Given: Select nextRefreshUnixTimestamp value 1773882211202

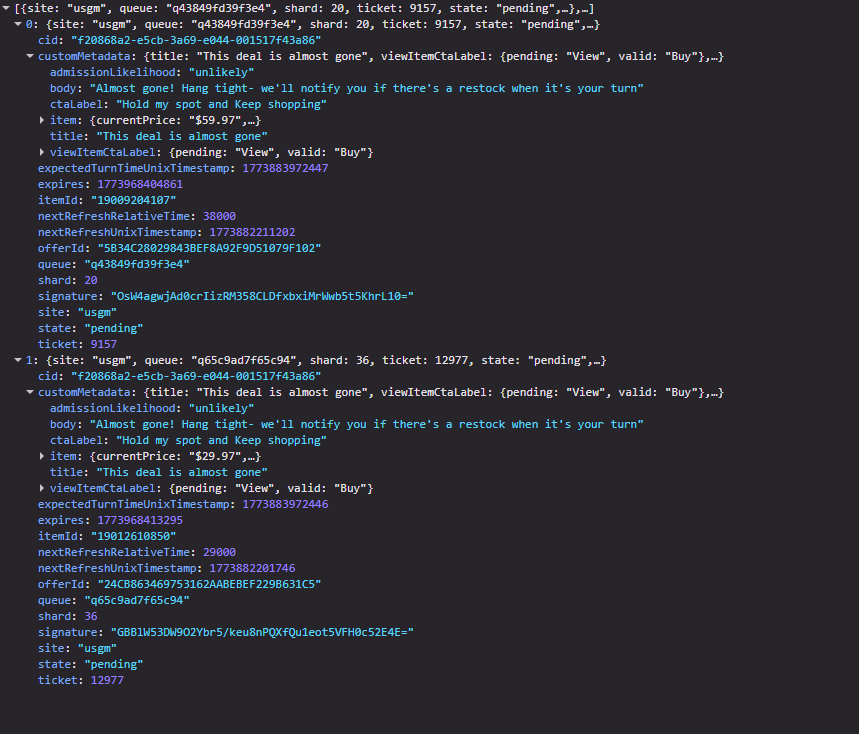Looking at the screenshot, I should click(253, 232).
